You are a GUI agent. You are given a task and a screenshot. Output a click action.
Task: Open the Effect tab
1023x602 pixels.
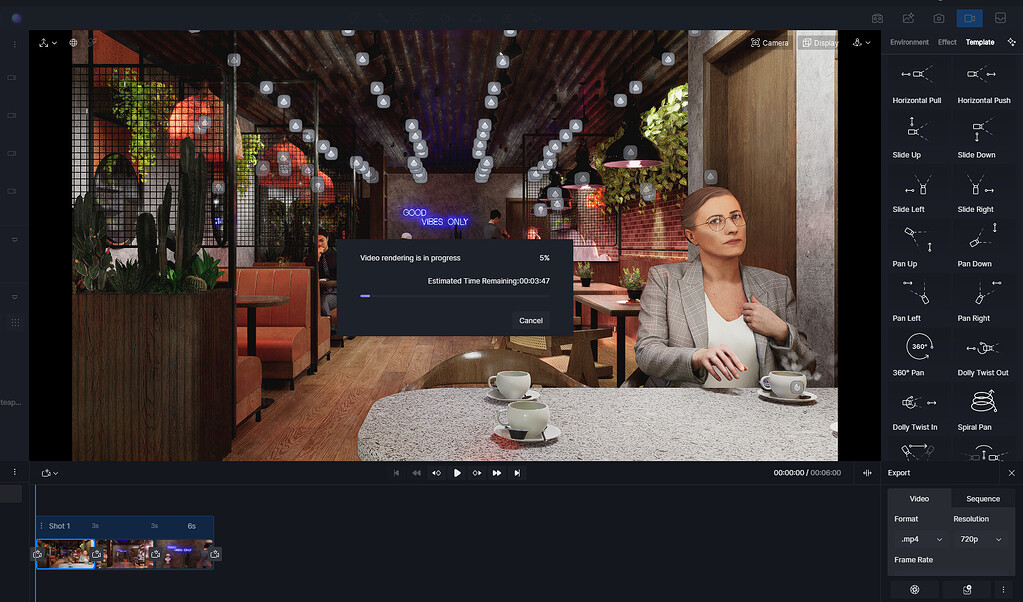(x=947, y=42)
